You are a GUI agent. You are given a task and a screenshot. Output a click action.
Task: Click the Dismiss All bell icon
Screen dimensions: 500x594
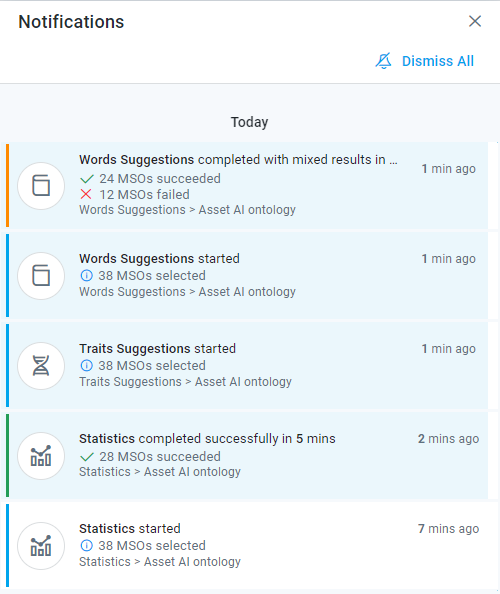click(383, 61)
